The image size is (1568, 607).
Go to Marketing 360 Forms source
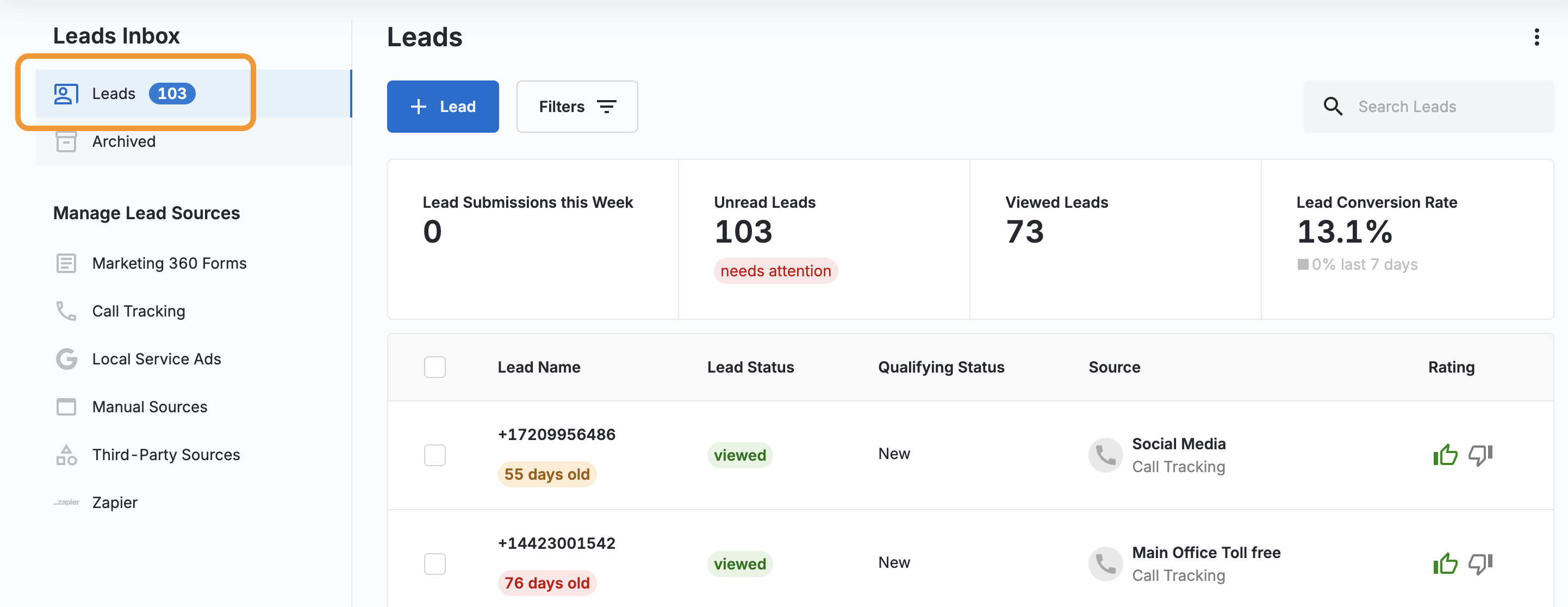point(169,264)
